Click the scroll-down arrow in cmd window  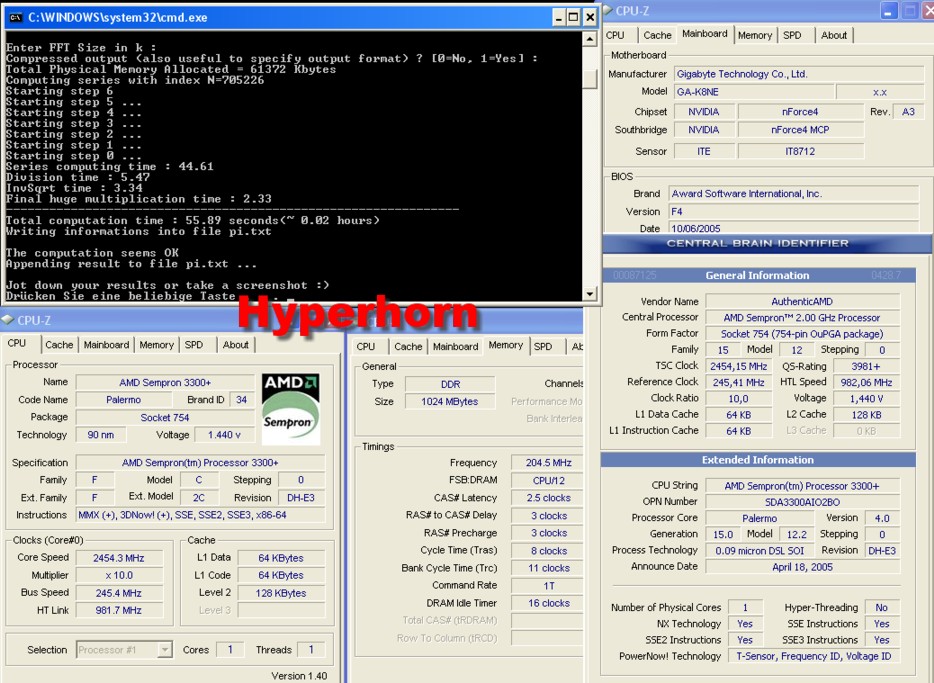[x=589, y=294]
